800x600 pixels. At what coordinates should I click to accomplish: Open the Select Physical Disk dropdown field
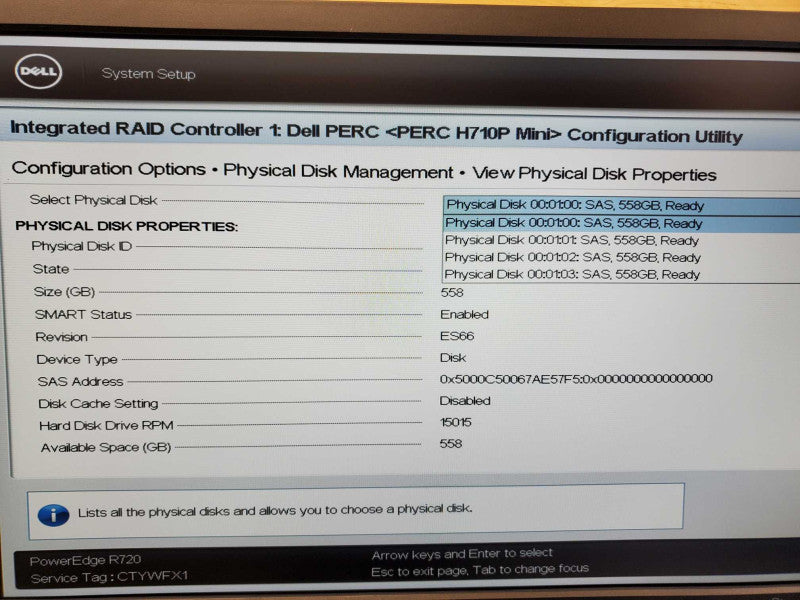click(x=621, y=206)
